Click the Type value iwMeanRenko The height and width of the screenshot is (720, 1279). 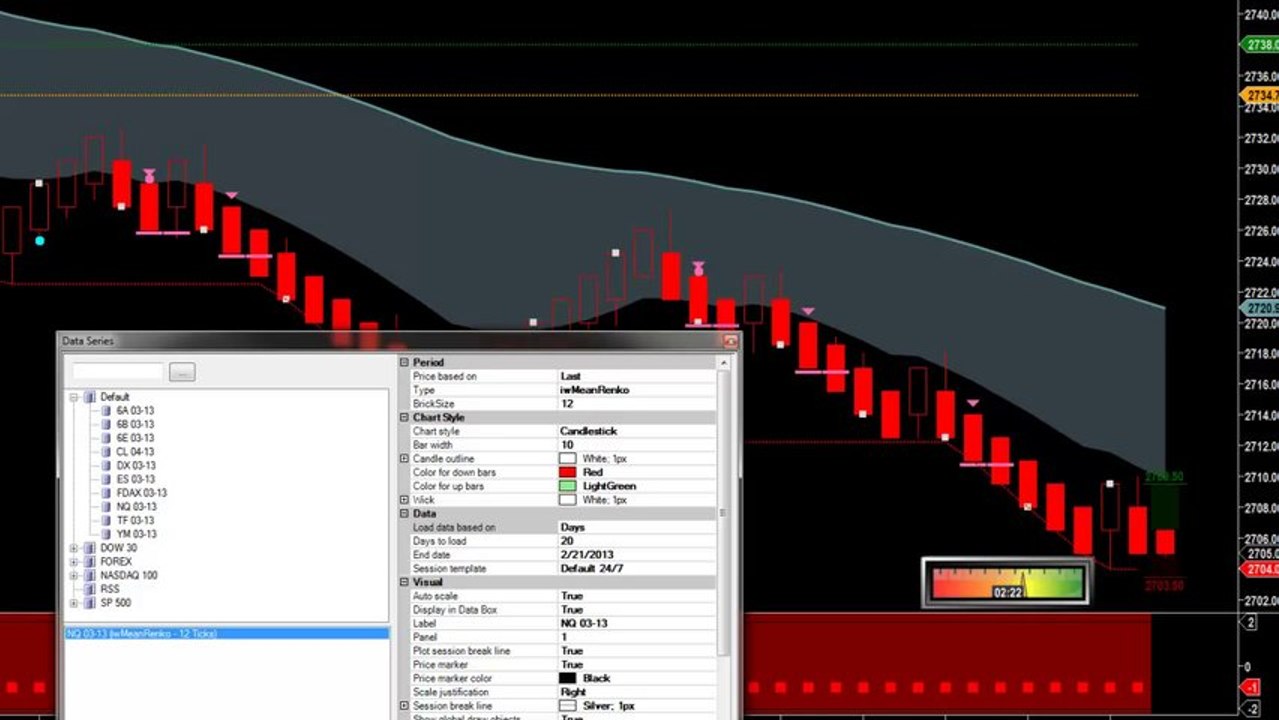[636, 390]
